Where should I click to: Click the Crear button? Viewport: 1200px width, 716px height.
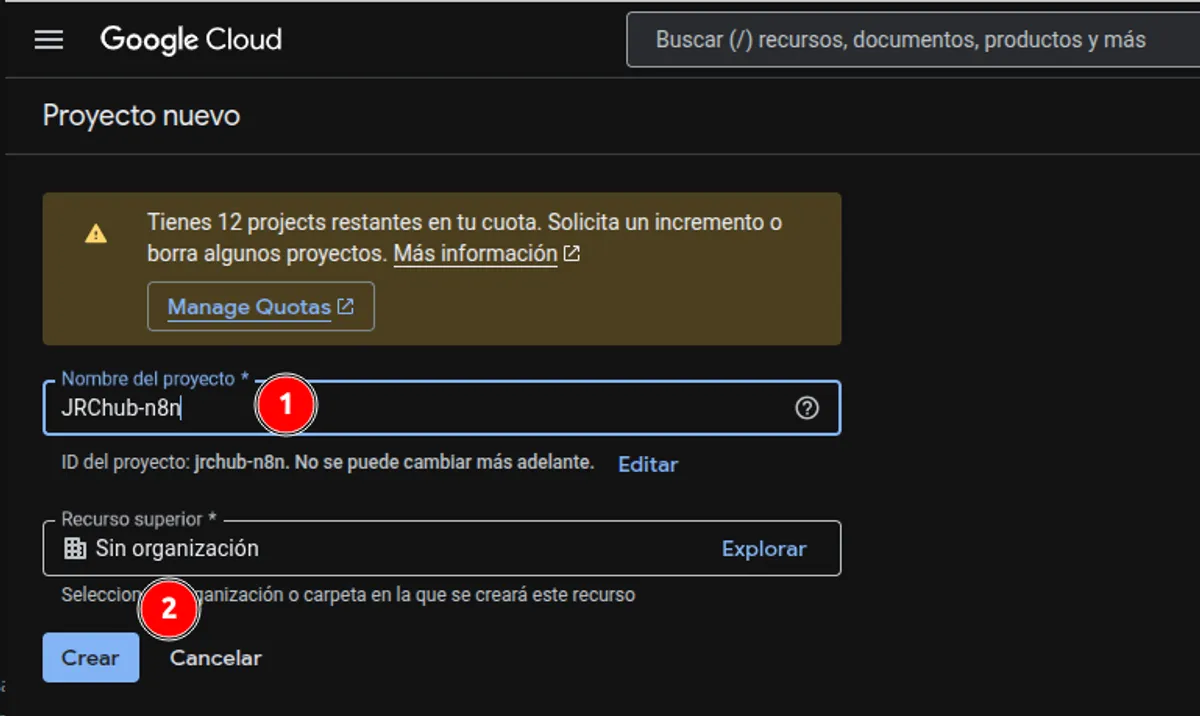pyautogui.click(x=91, y=658)
